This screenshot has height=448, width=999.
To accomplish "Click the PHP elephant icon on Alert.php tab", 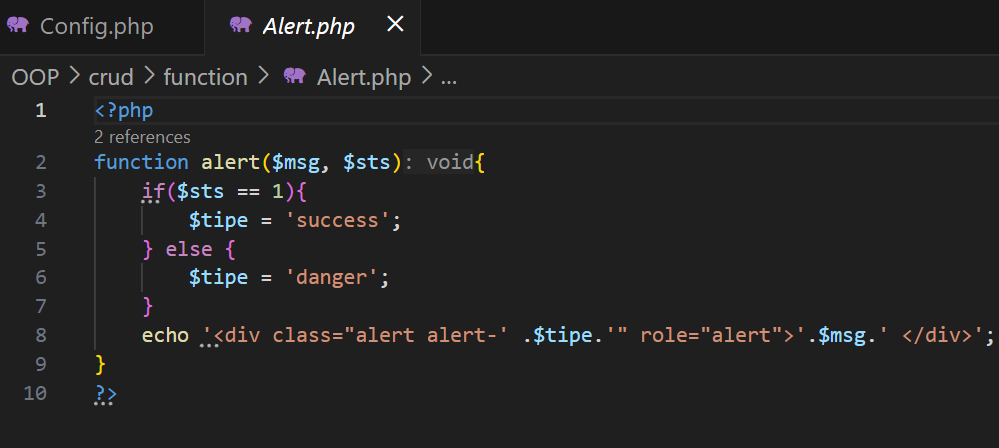I will (x=240, y=26).
